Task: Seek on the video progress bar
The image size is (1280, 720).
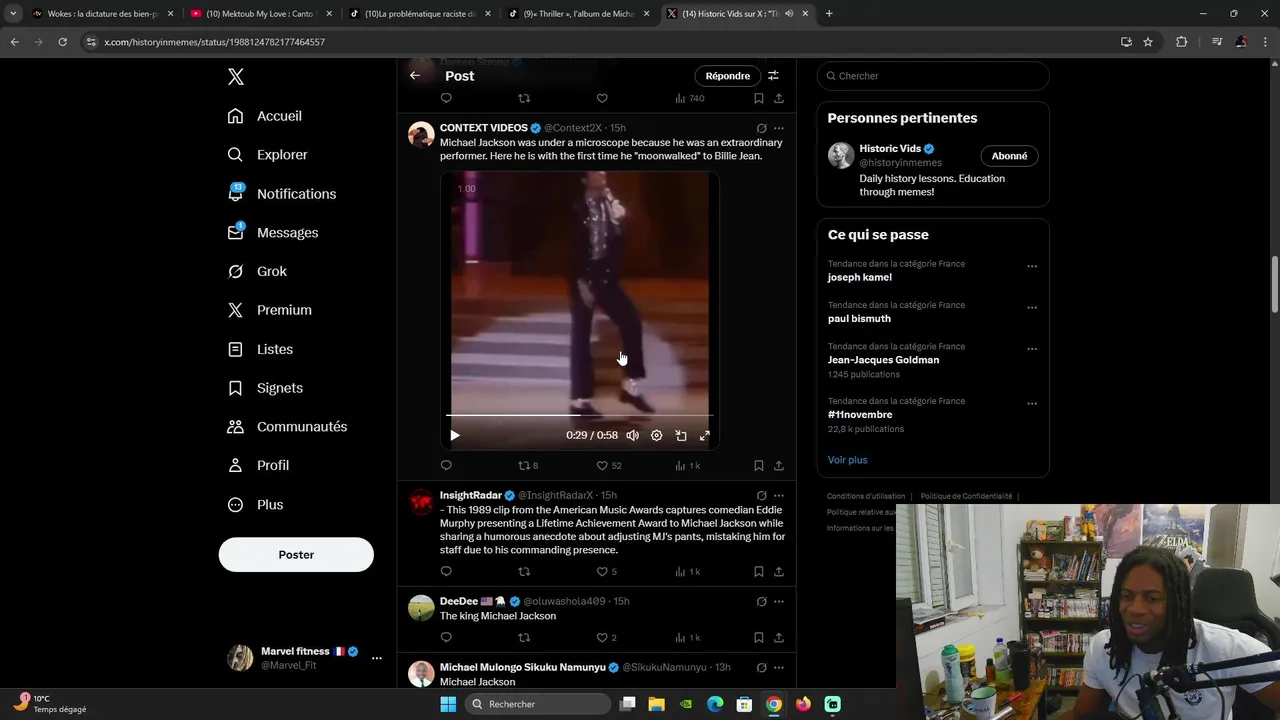Action: [579, 415]
